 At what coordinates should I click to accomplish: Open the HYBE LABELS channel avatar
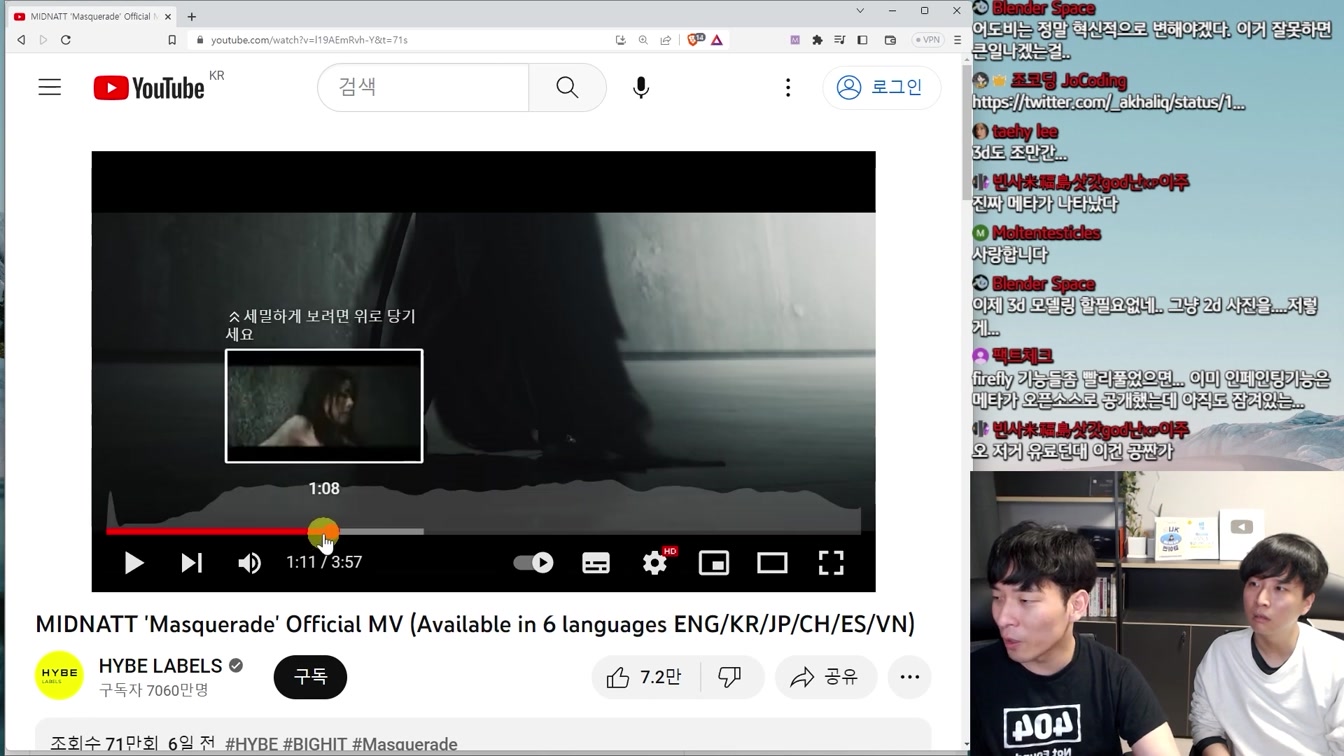pos(59,677)
